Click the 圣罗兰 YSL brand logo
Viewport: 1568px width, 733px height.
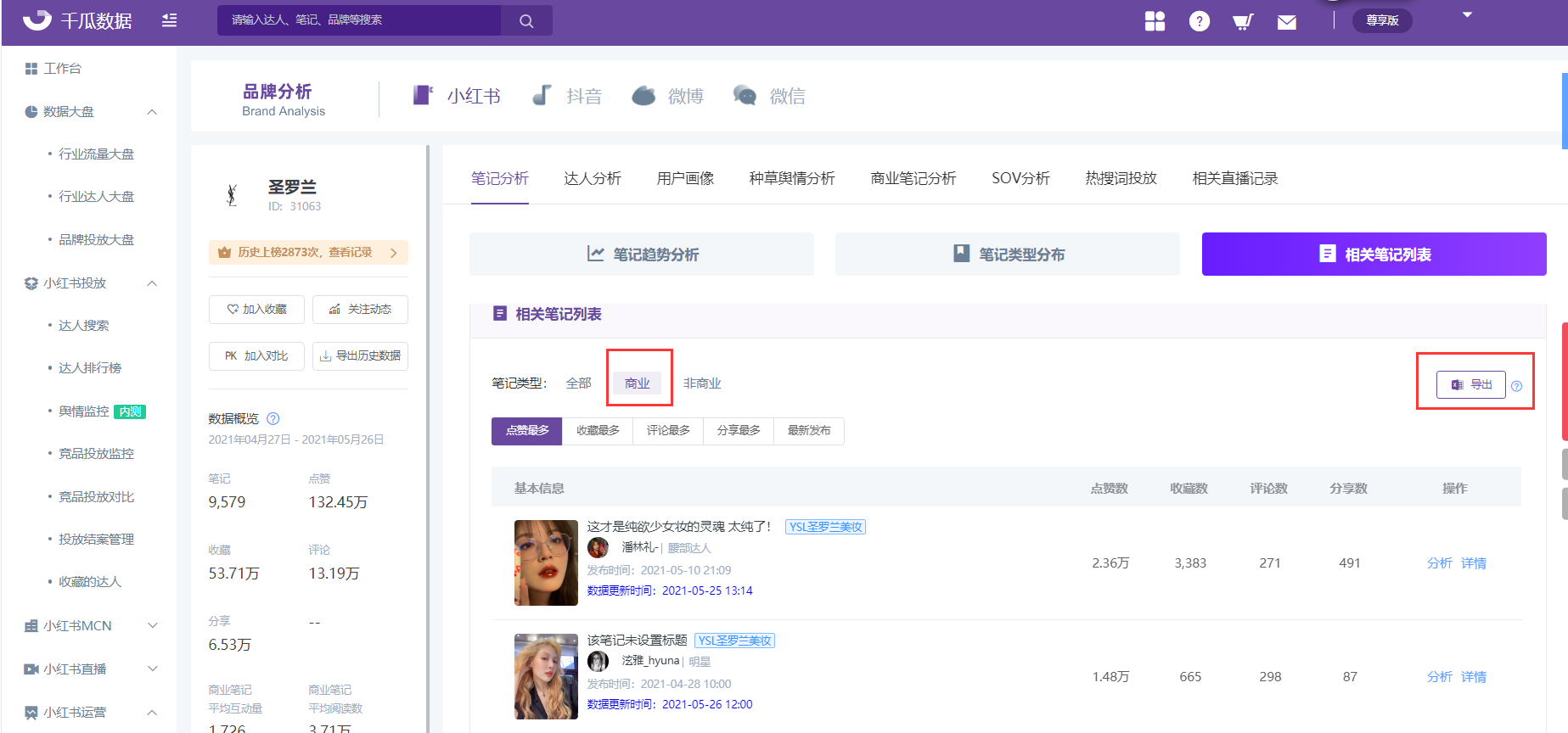point(231,194)
